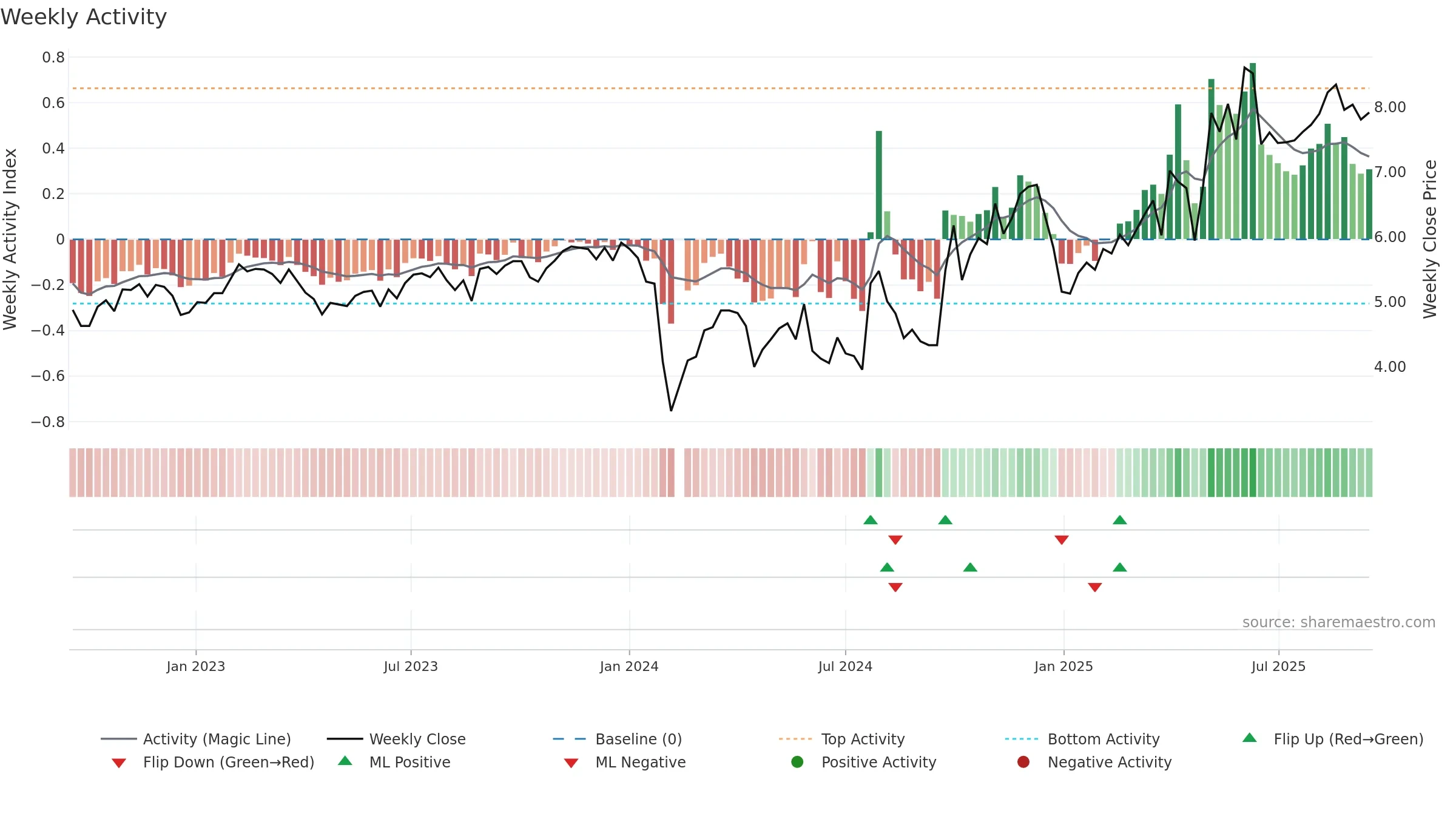Toggle the Baseline (0) legend entry
This screenshot has width=1456, height=819.
[x=618, y=739]
